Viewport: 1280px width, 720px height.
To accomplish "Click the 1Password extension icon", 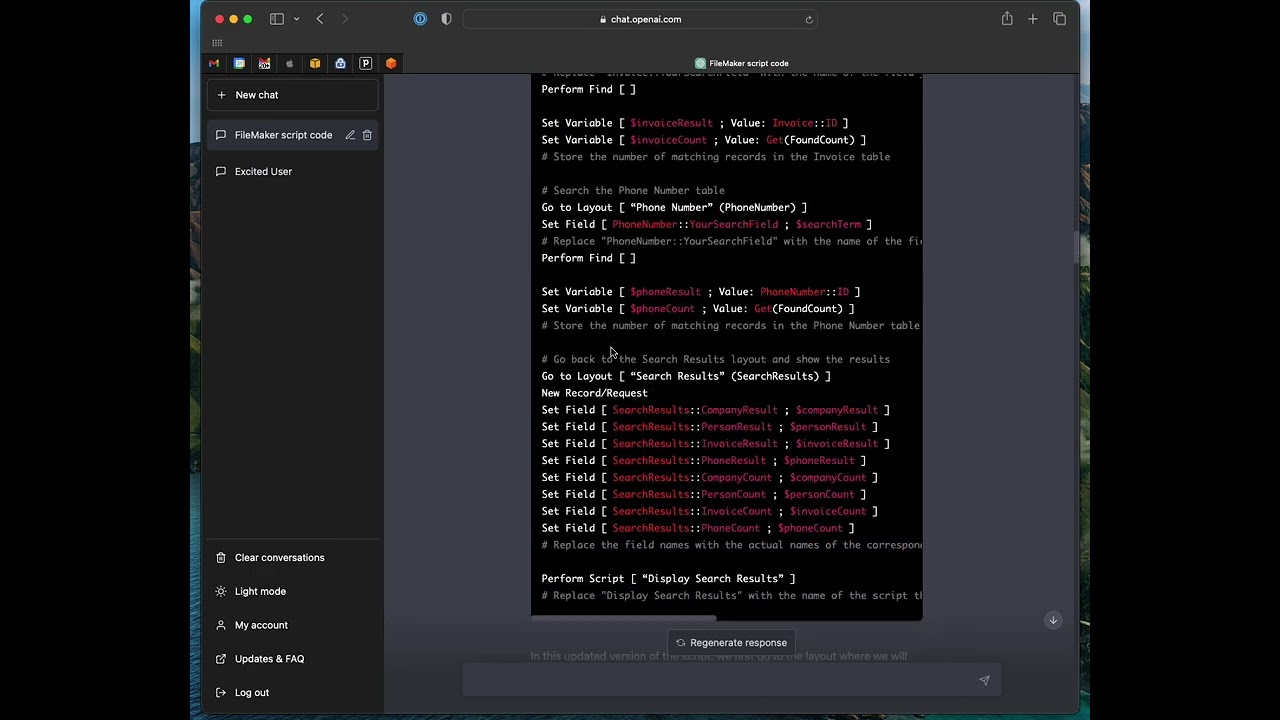I will coord(420,19).
